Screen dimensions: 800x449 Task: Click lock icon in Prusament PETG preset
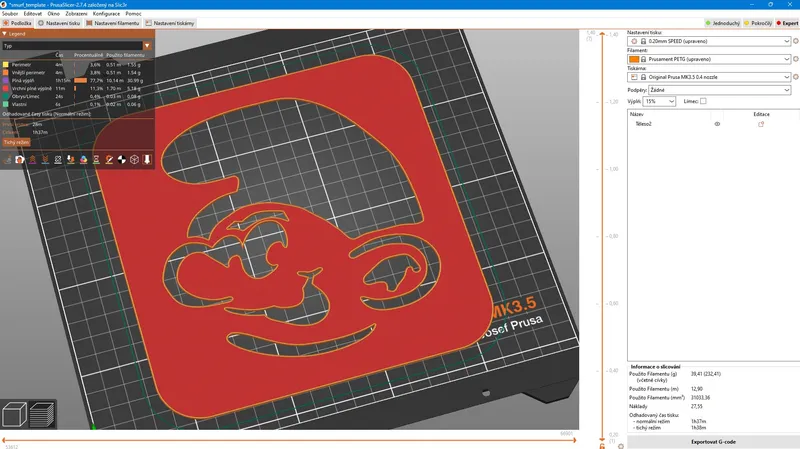click(643, 59)
